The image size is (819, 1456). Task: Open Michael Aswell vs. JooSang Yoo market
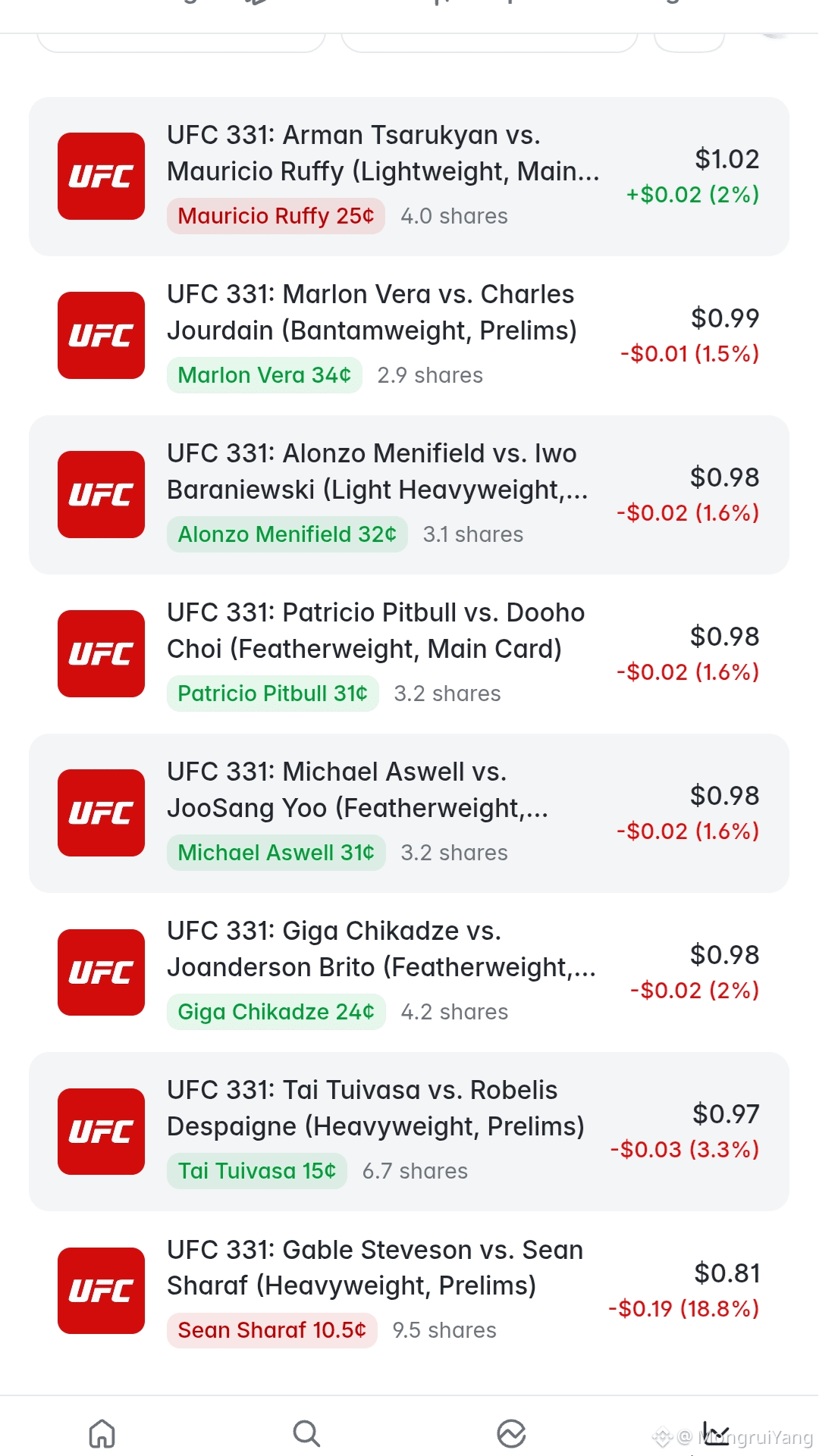409,813
